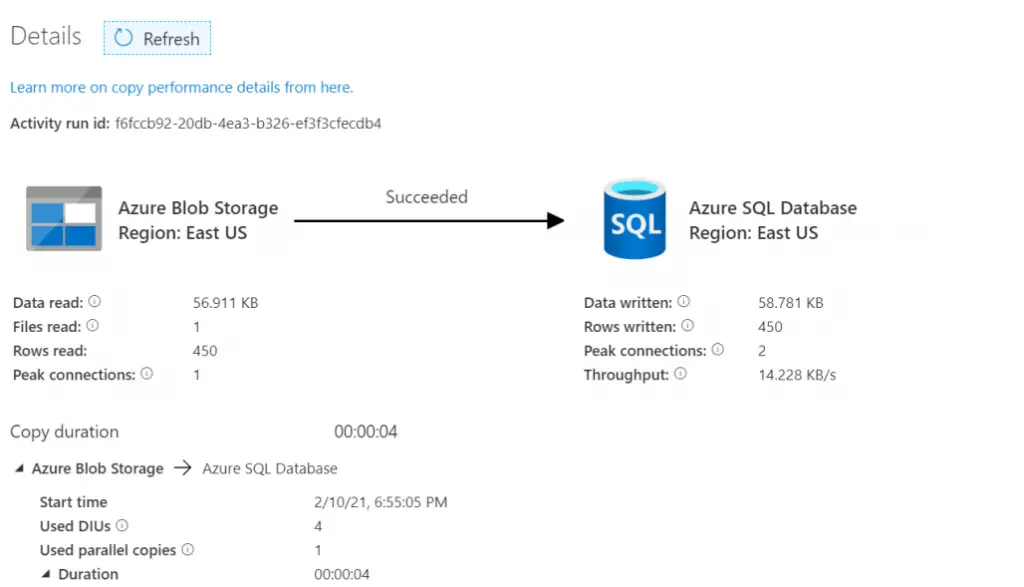Click the Azure SQL Database text in copy path
The height and width of the screenshot is (587, 1024).
(270, 468)
